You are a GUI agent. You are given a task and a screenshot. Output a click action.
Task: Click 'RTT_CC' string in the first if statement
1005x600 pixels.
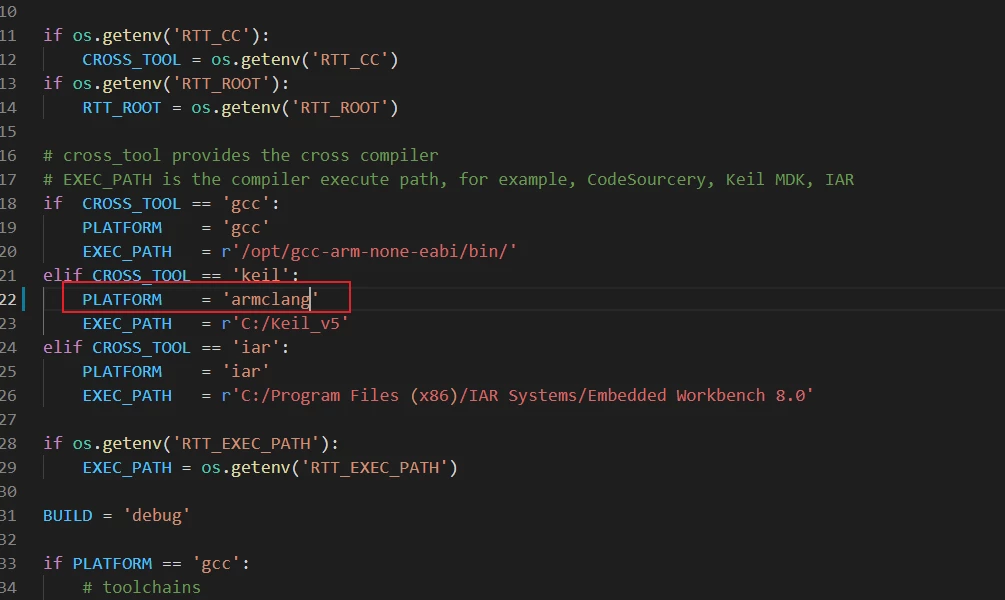point(211,35)
